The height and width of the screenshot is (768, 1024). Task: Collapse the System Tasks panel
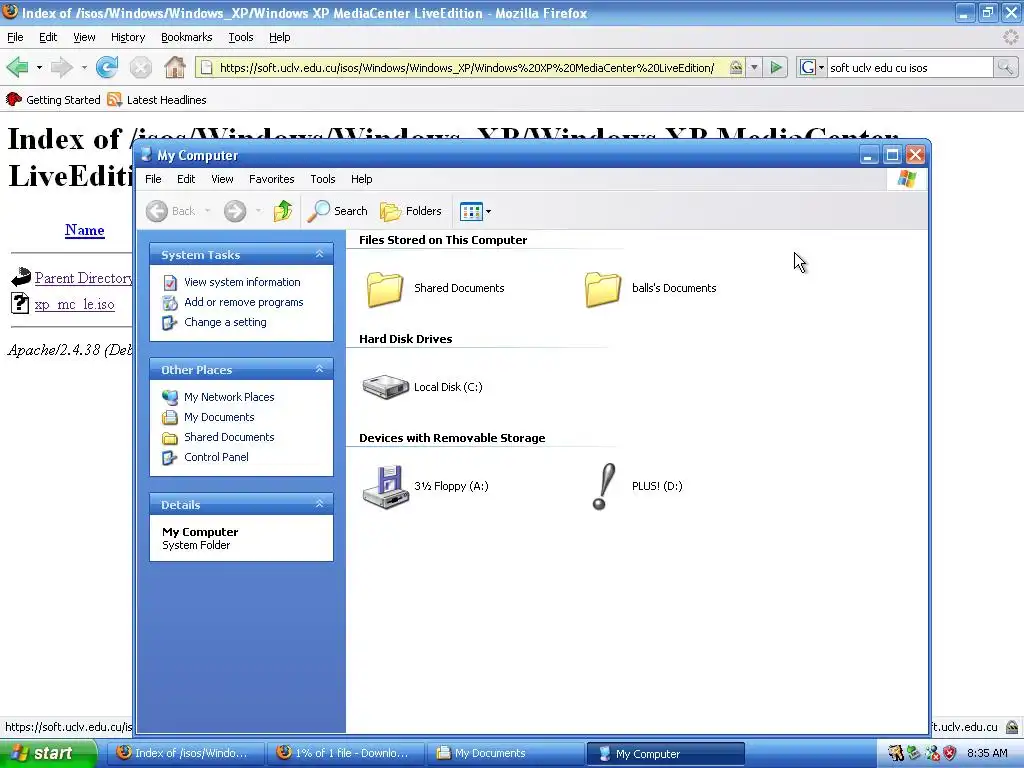tap(319, 254)
